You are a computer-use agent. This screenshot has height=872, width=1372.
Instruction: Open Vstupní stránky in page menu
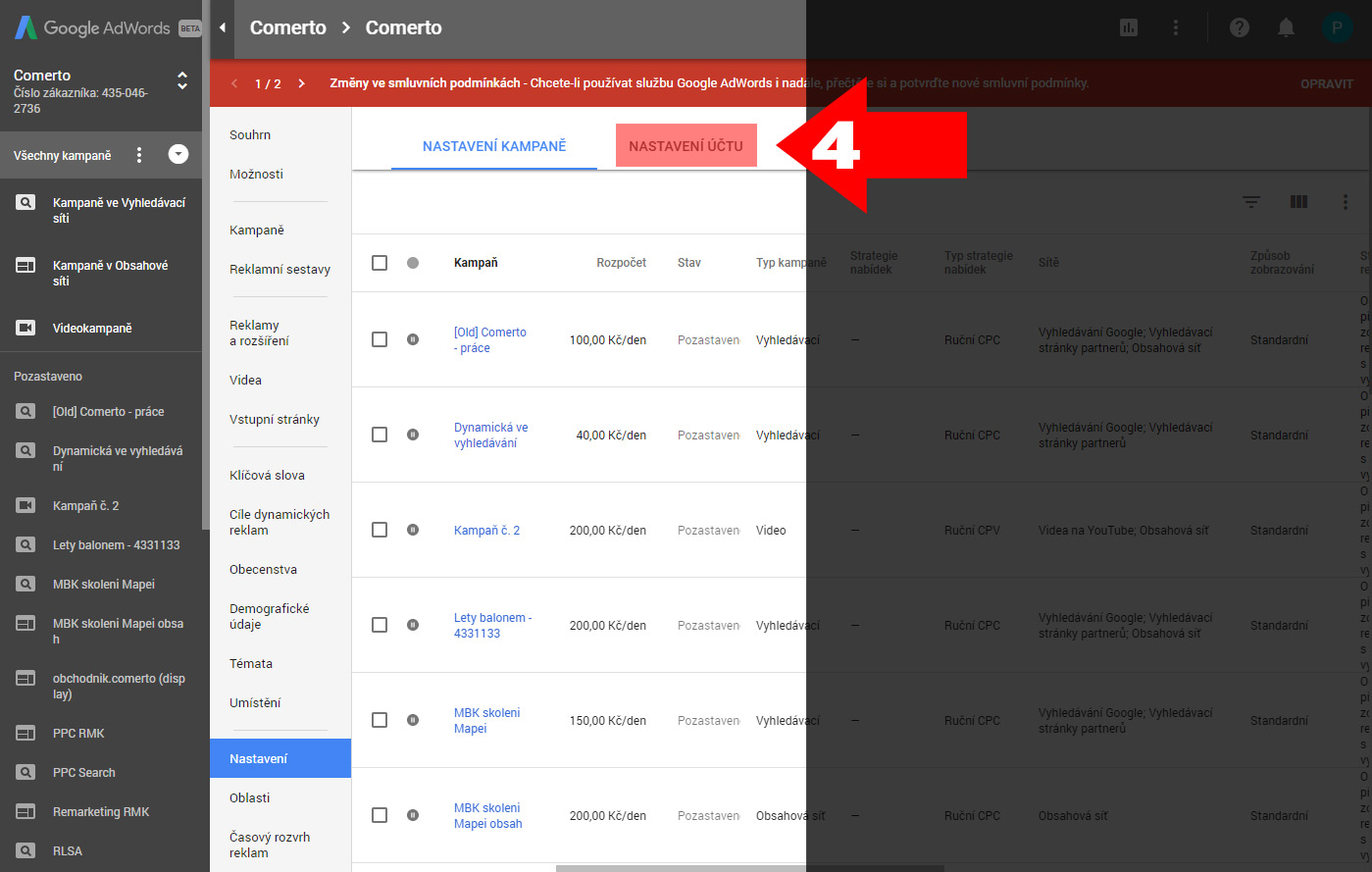tap(275, 420)
